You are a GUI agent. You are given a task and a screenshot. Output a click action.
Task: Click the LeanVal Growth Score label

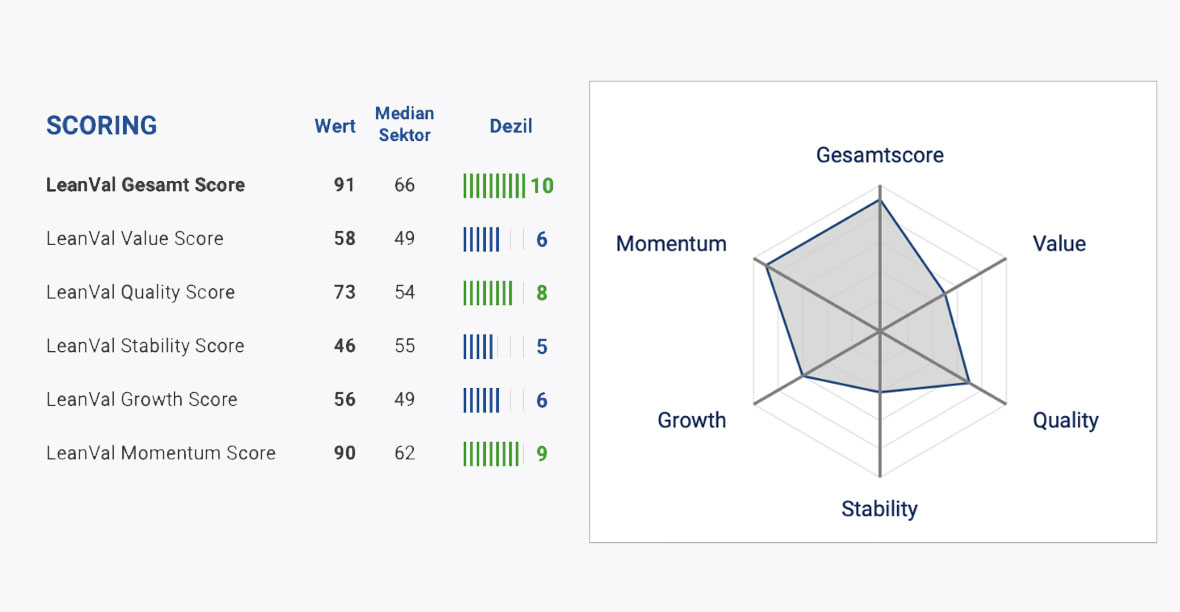click(x=142, y=400)
